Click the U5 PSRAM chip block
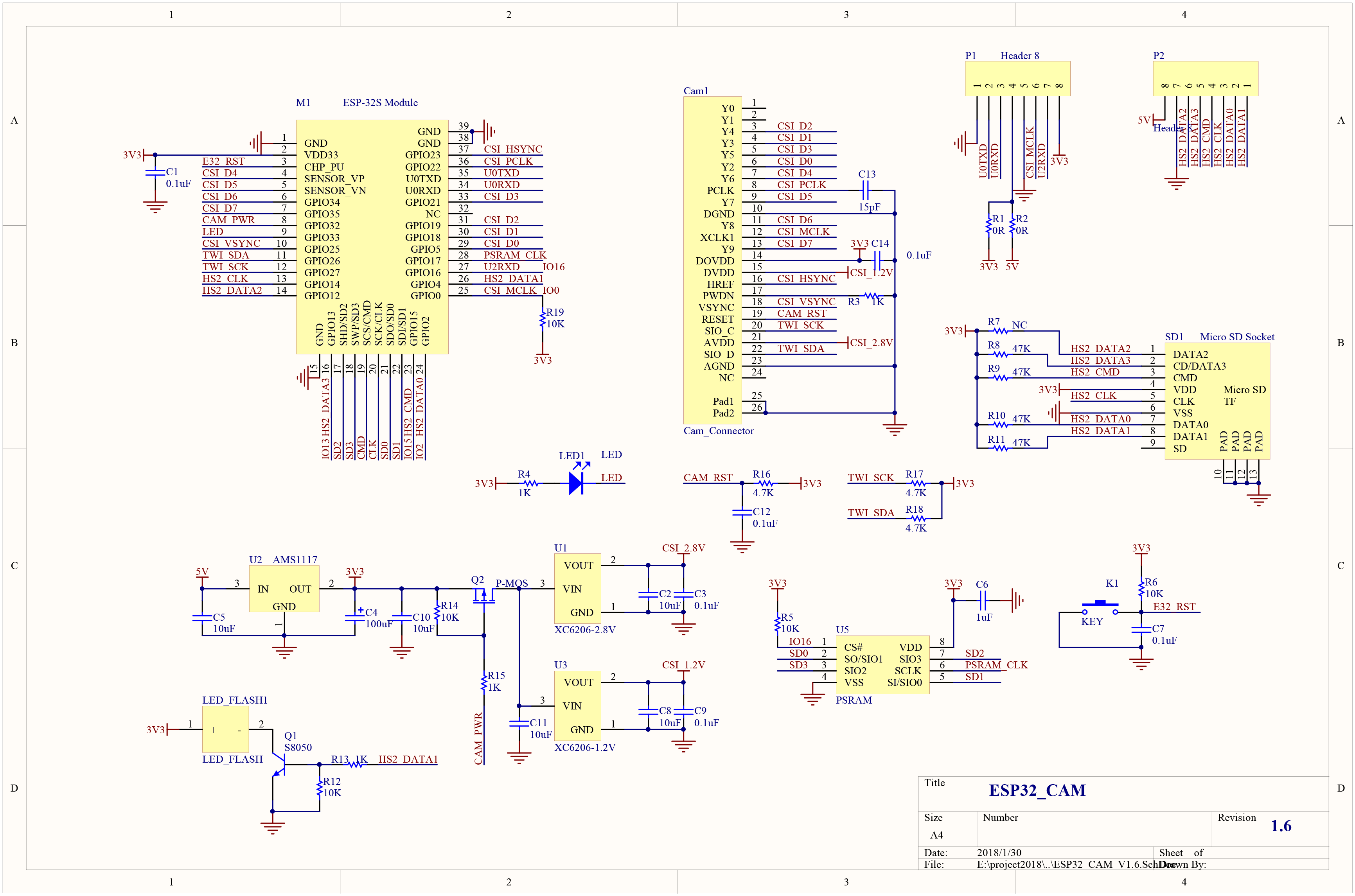The height and width of the screenshot is (896, 1355). pyautogui.click(x=882, y=664)
